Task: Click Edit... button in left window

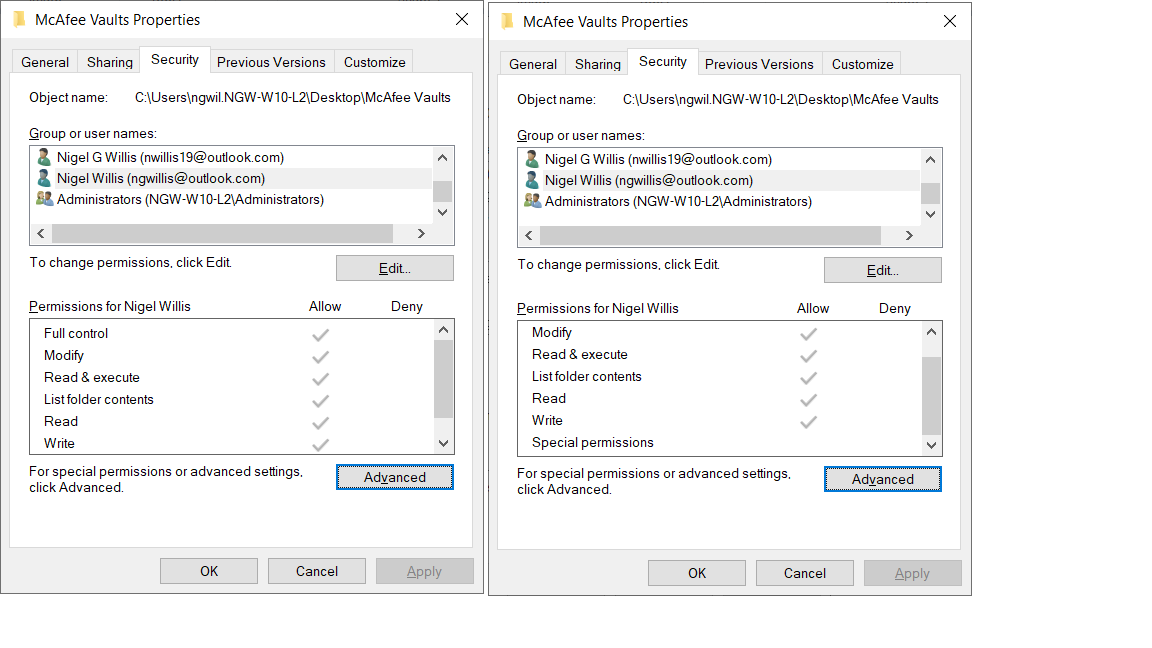Action: [x=395, y=268]
